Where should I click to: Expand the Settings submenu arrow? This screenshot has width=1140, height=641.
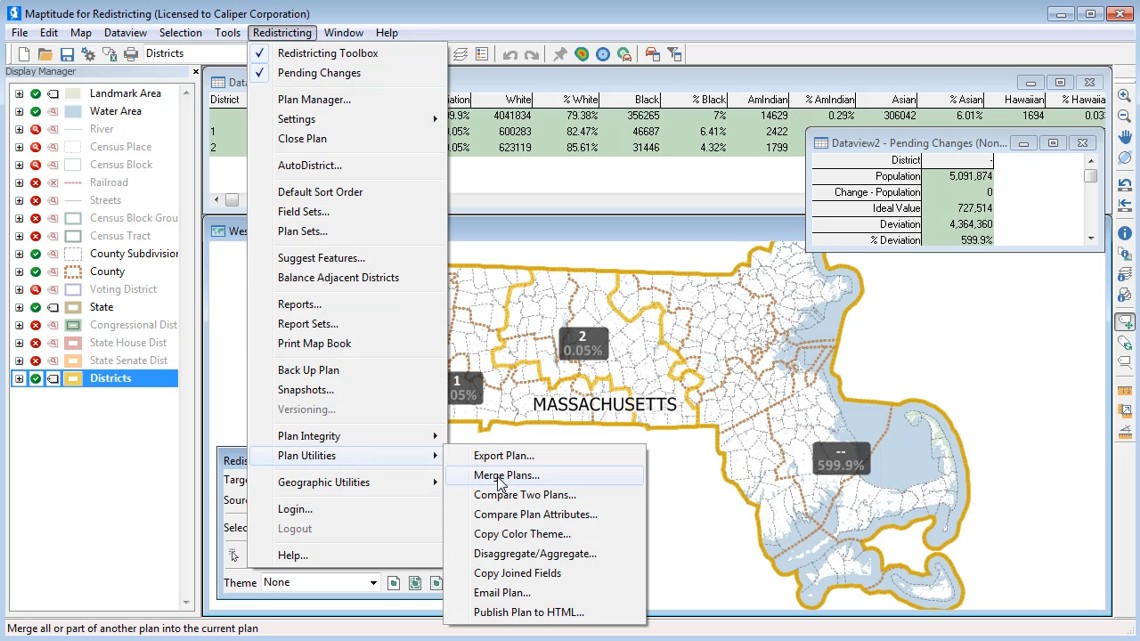pyautogui.click(x=434, y=119)
